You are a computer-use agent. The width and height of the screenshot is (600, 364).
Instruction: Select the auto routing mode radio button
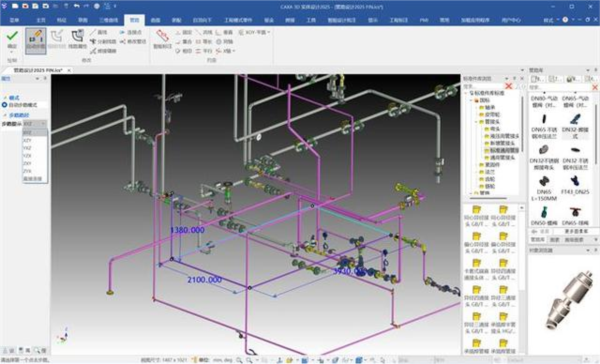[5, 104]
